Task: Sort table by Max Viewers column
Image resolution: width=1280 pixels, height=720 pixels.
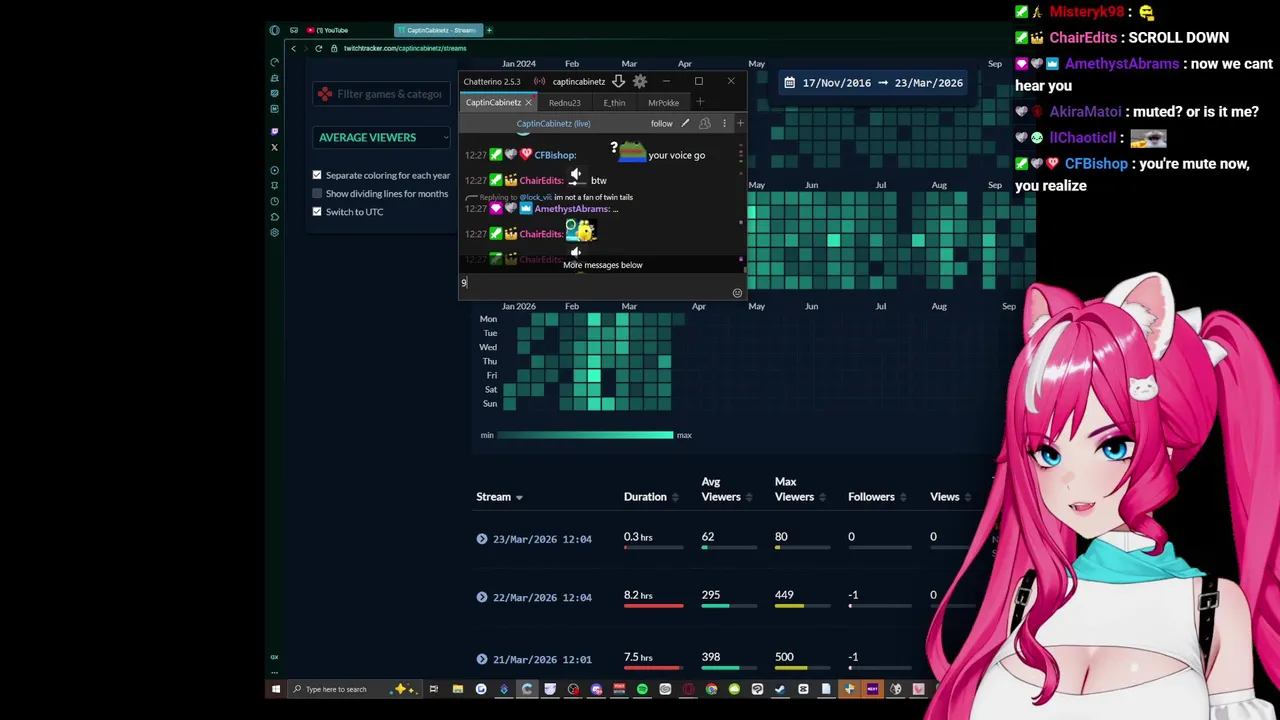Action: 799,489
